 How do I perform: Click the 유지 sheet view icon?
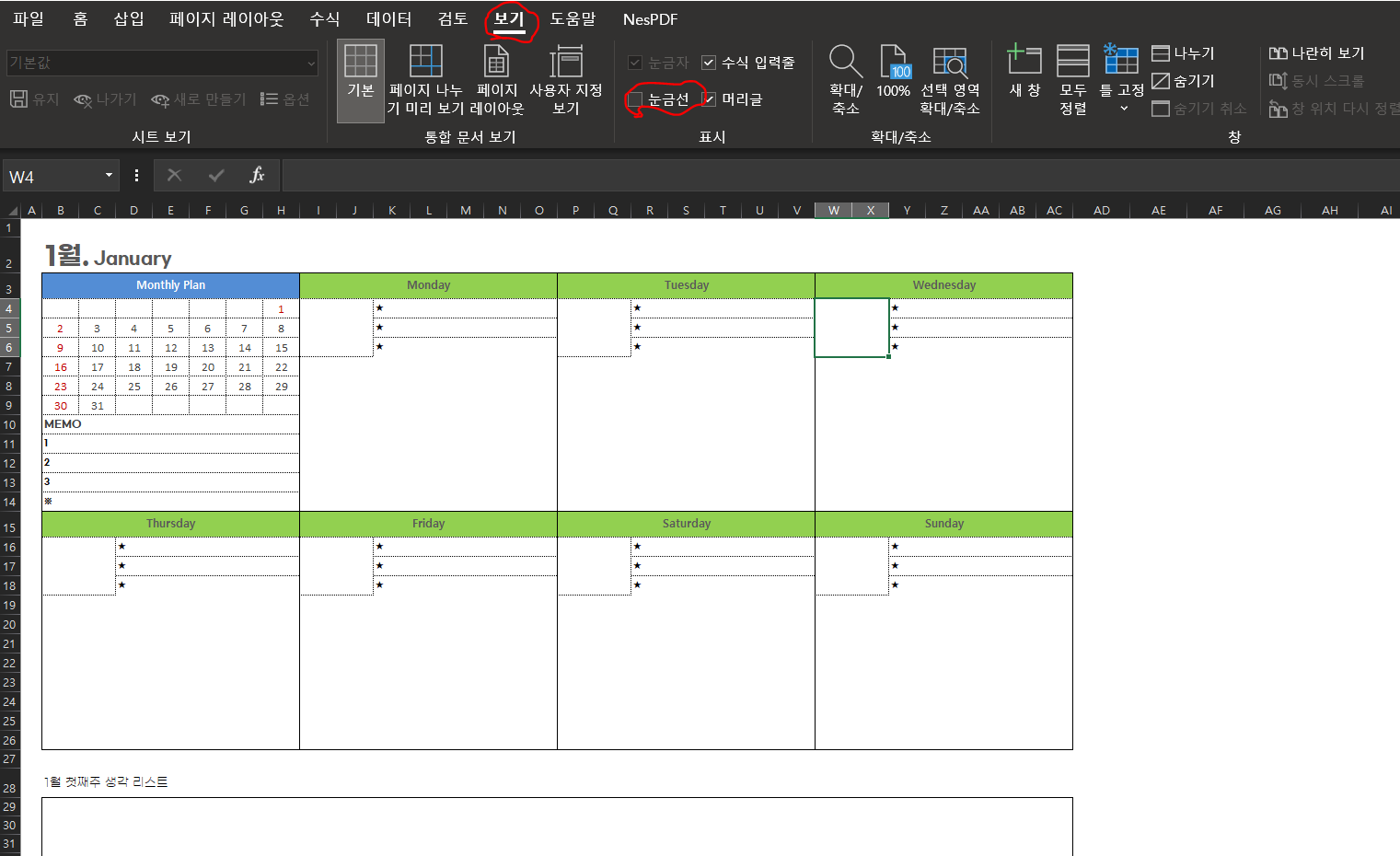coord(18,98)
